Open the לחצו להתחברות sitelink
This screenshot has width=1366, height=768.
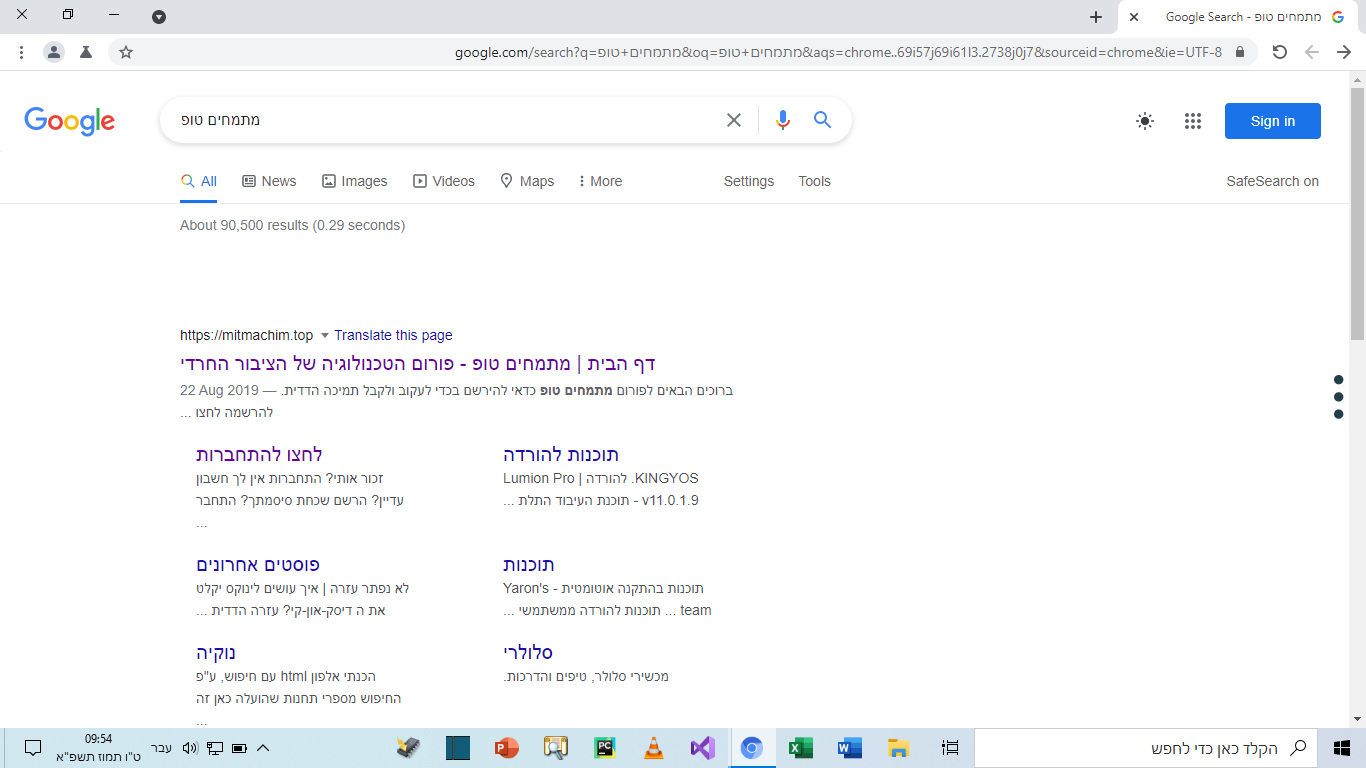coord(259,455)
